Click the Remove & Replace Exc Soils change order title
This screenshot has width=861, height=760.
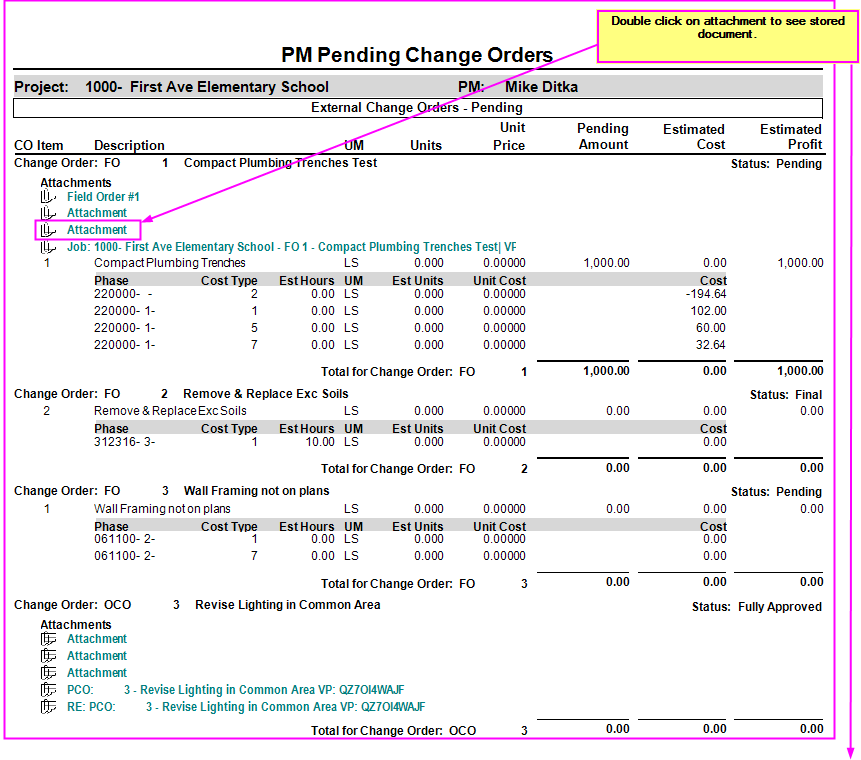[x=266, y=394]
